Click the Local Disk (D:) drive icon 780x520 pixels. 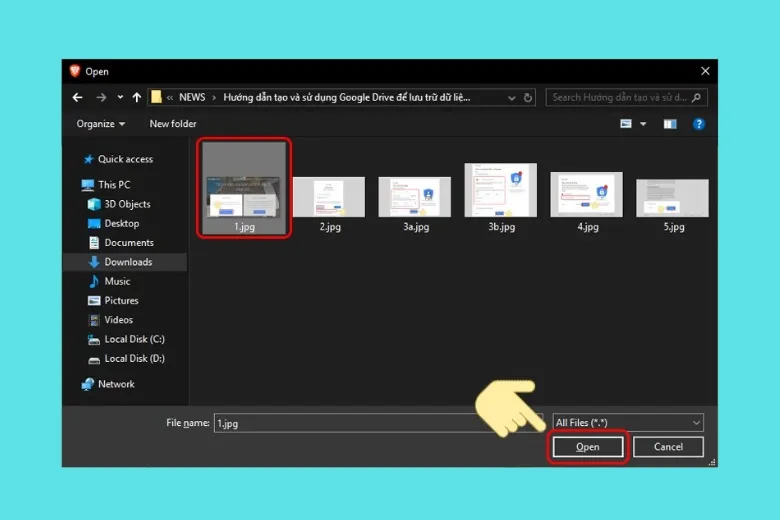[94, 360]
